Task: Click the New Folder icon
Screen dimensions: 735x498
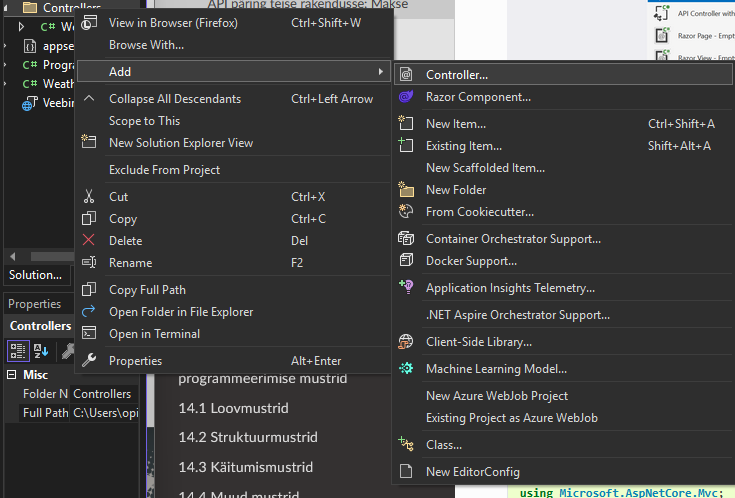Action: (x=406, y=190)
